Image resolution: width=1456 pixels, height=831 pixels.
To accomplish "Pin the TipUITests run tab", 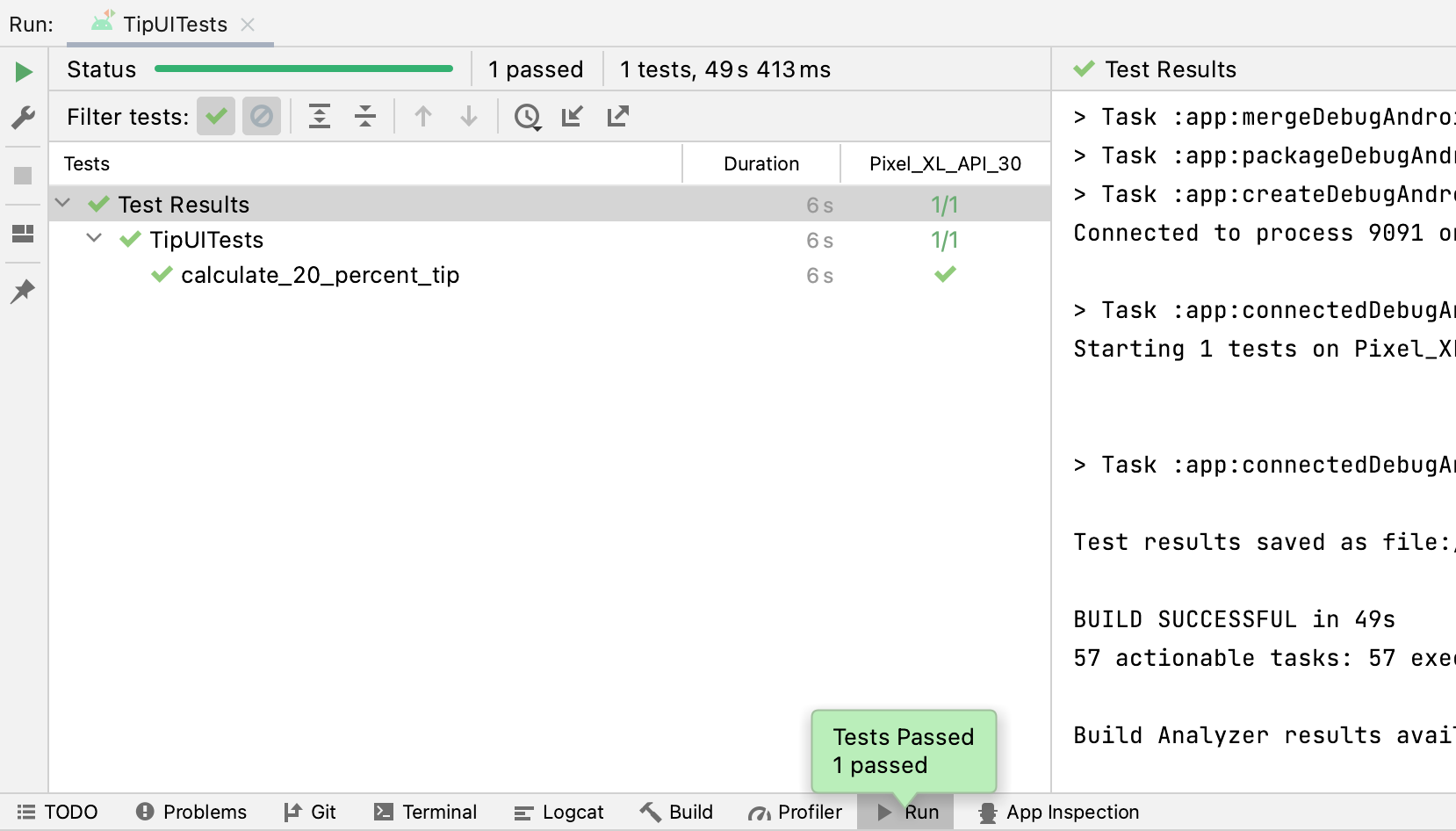I will (x=24, y=291).
